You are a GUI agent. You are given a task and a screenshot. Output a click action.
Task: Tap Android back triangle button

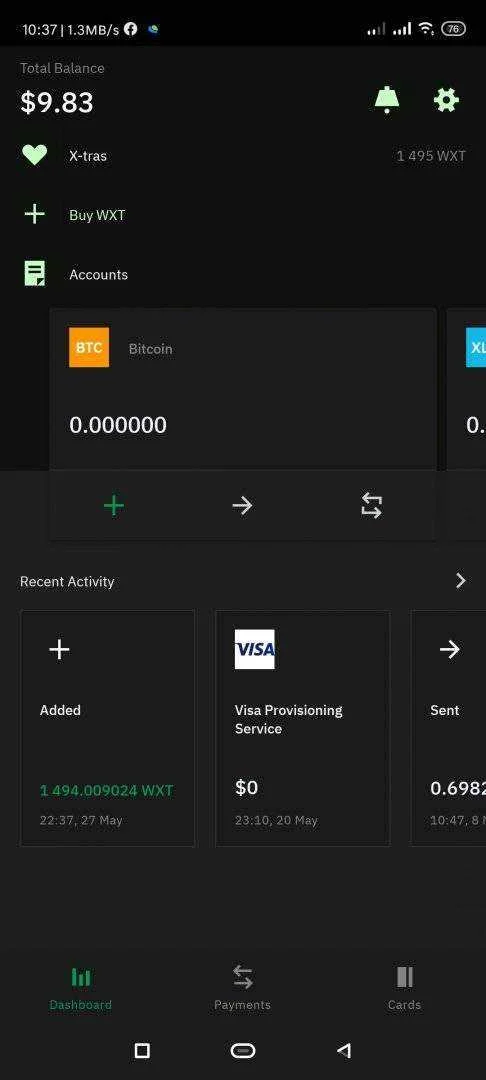click(x=344, y=1050)
